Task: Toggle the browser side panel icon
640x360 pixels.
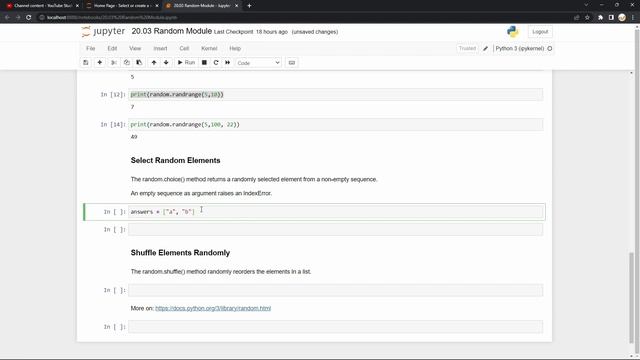Action: tap(611, 18)
